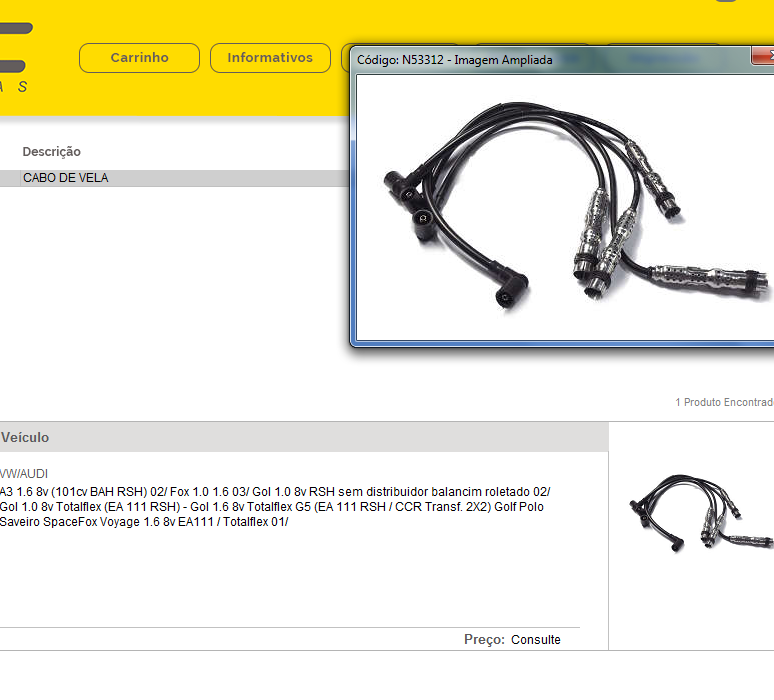Click the Descrição column header

[52, 152]
